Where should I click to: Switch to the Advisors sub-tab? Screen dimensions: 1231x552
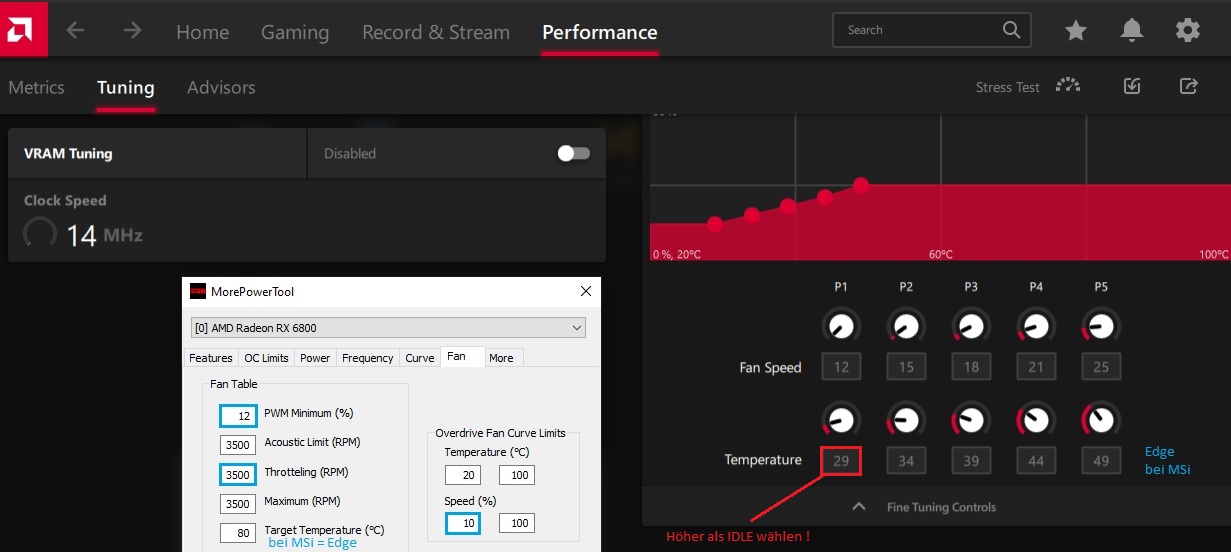point(221,87)
